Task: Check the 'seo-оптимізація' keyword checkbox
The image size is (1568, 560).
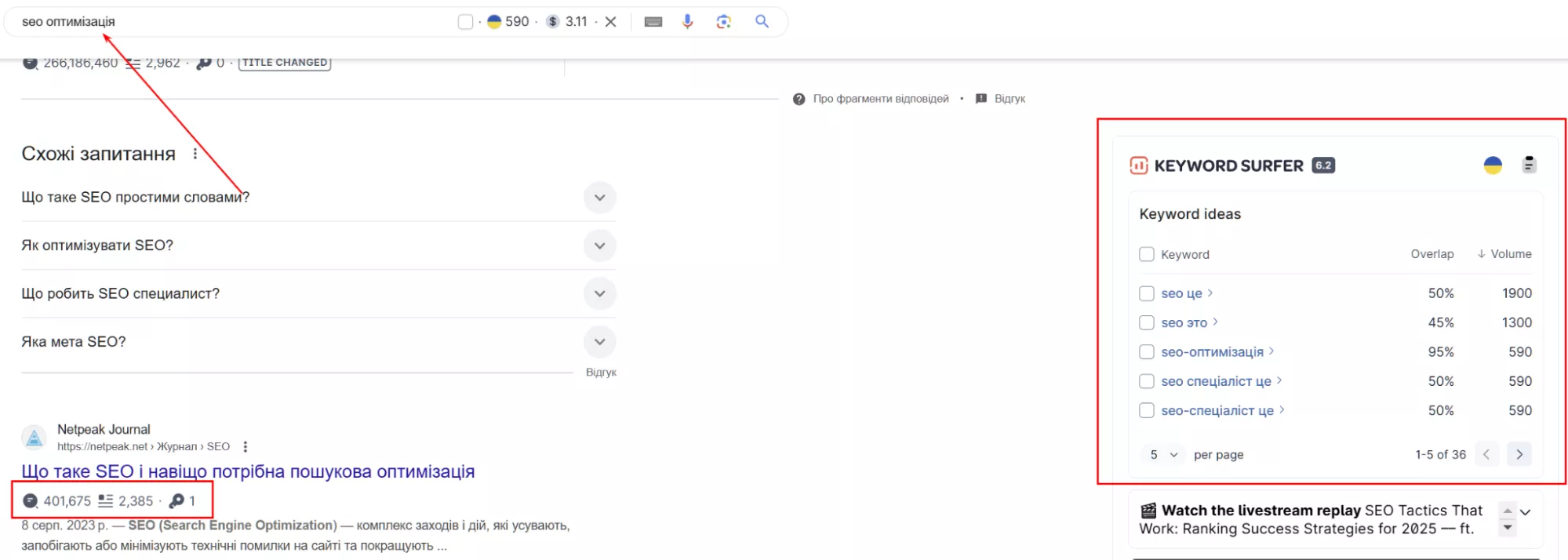Action: pos(1147,352)
